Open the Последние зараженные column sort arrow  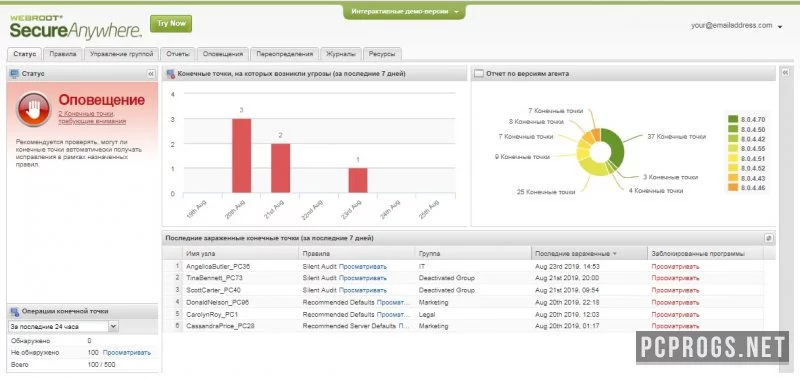[x=614, y=254]
